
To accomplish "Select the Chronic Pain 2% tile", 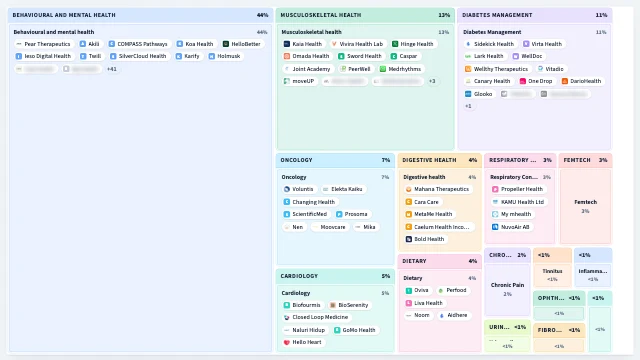I will [507, 289].
